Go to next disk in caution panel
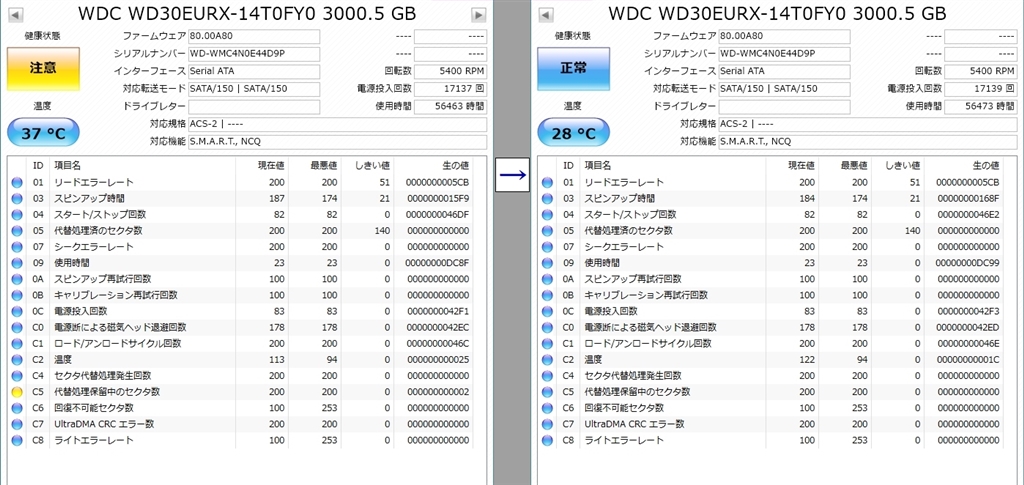 click(479, 14)
